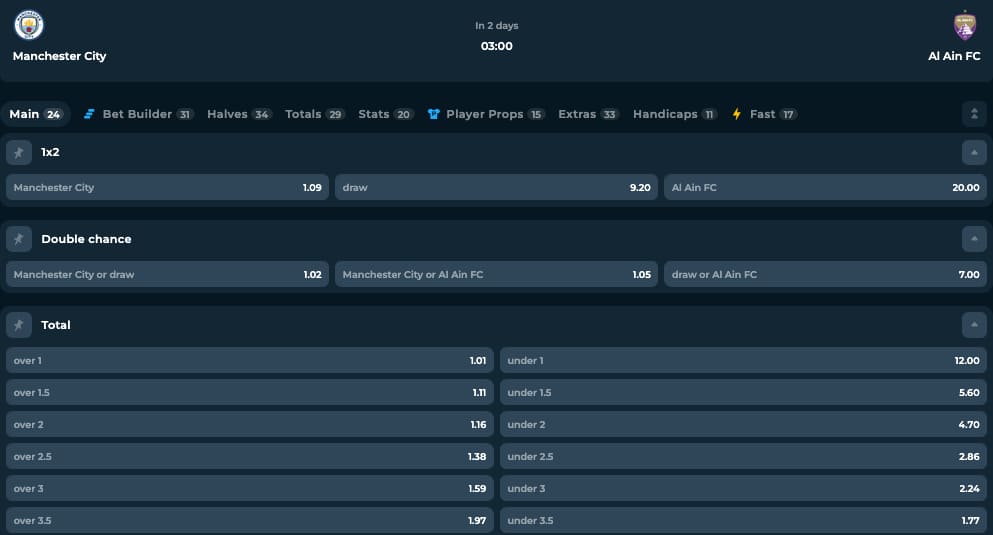
Task: Select Manchester City or draw at 1.02
Action: 167,274
